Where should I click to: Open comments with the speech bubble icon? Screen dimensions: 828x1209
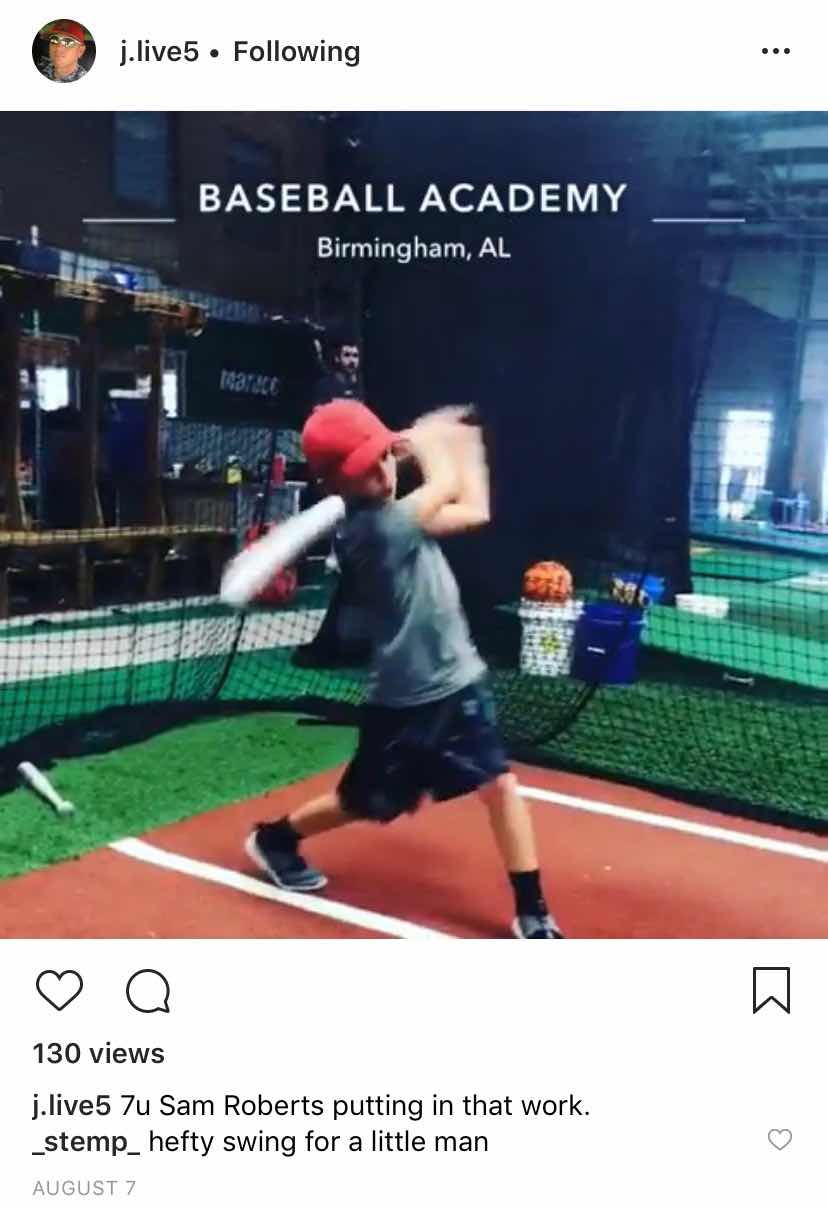pos(148,991)
